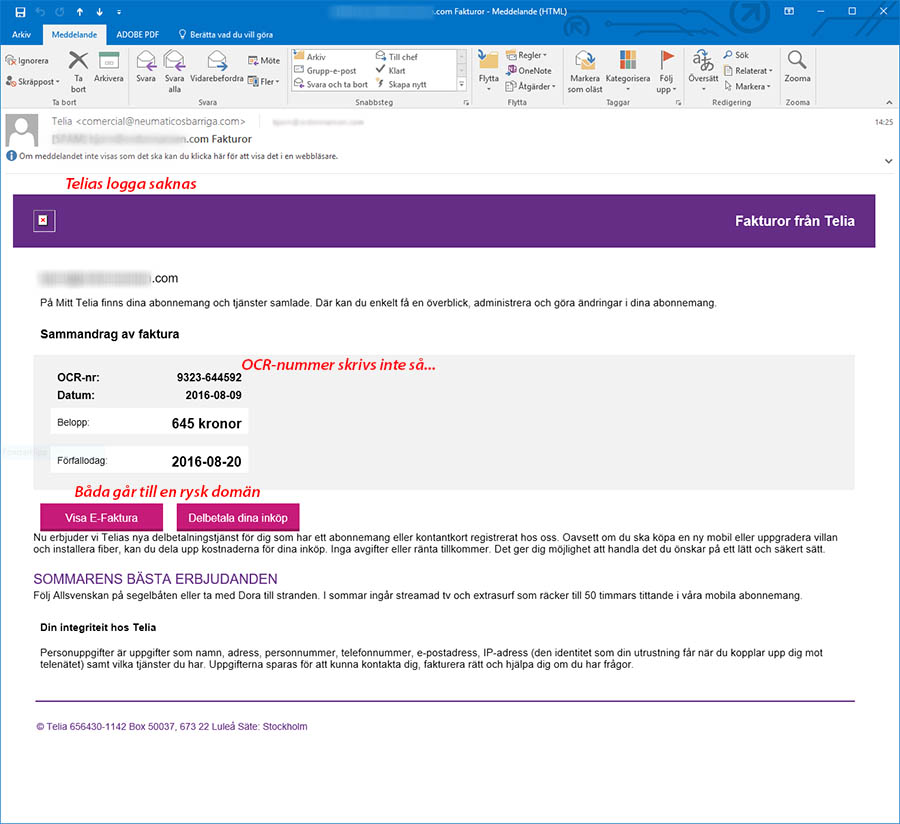Open the Relaterat dropdown

click(748, 71)
